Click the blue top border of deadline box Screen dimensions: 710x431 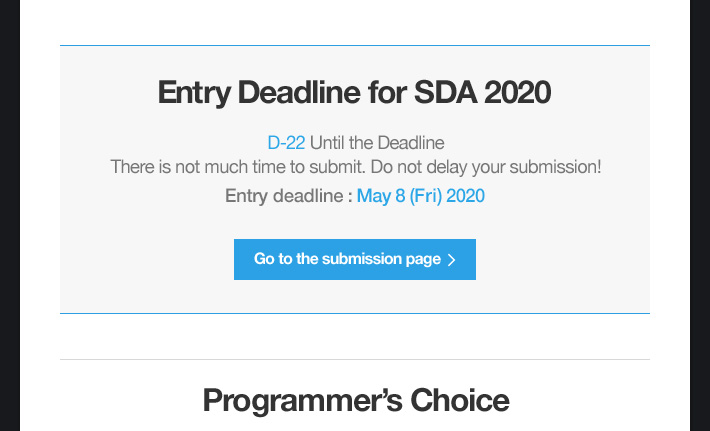pos(355,45)
